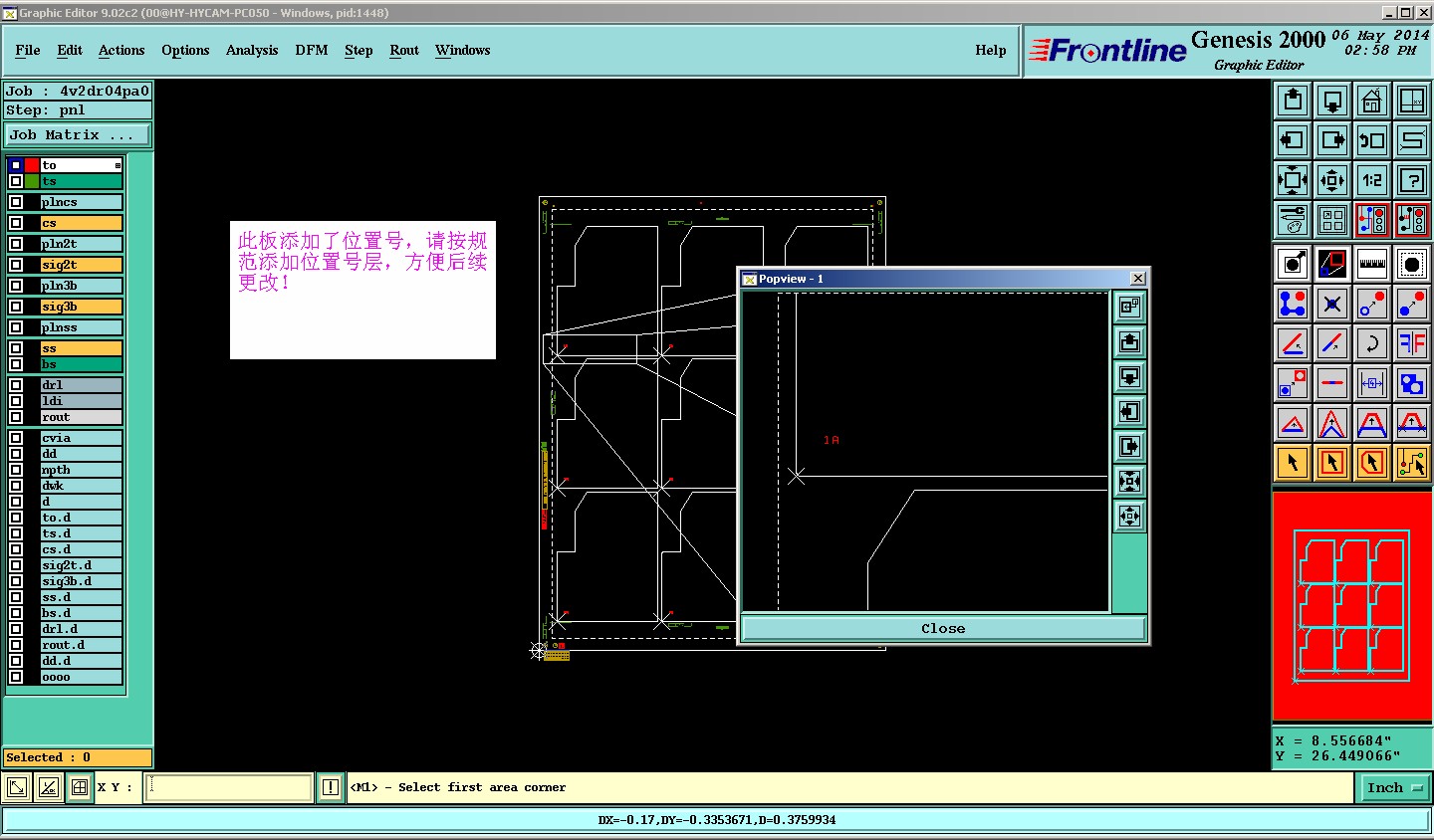Click the blue connected dots tool icon
Viewport: 1434px width, 840px height.
point(1293,304)
